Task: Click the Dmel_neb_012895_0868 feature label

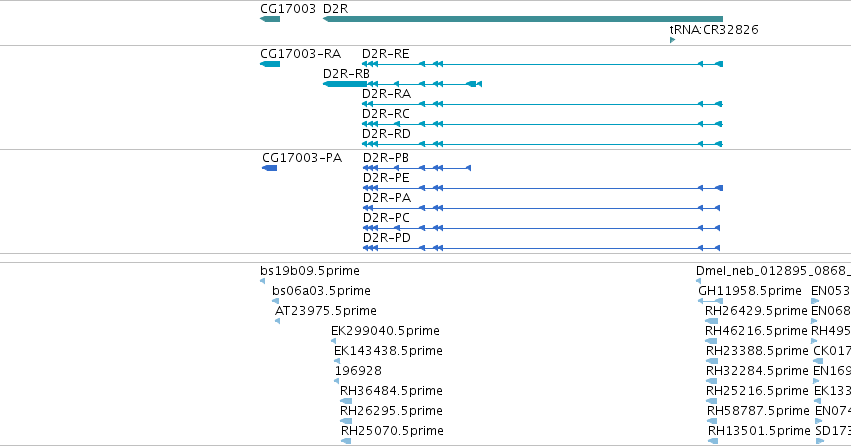Action: click(773, 271)
